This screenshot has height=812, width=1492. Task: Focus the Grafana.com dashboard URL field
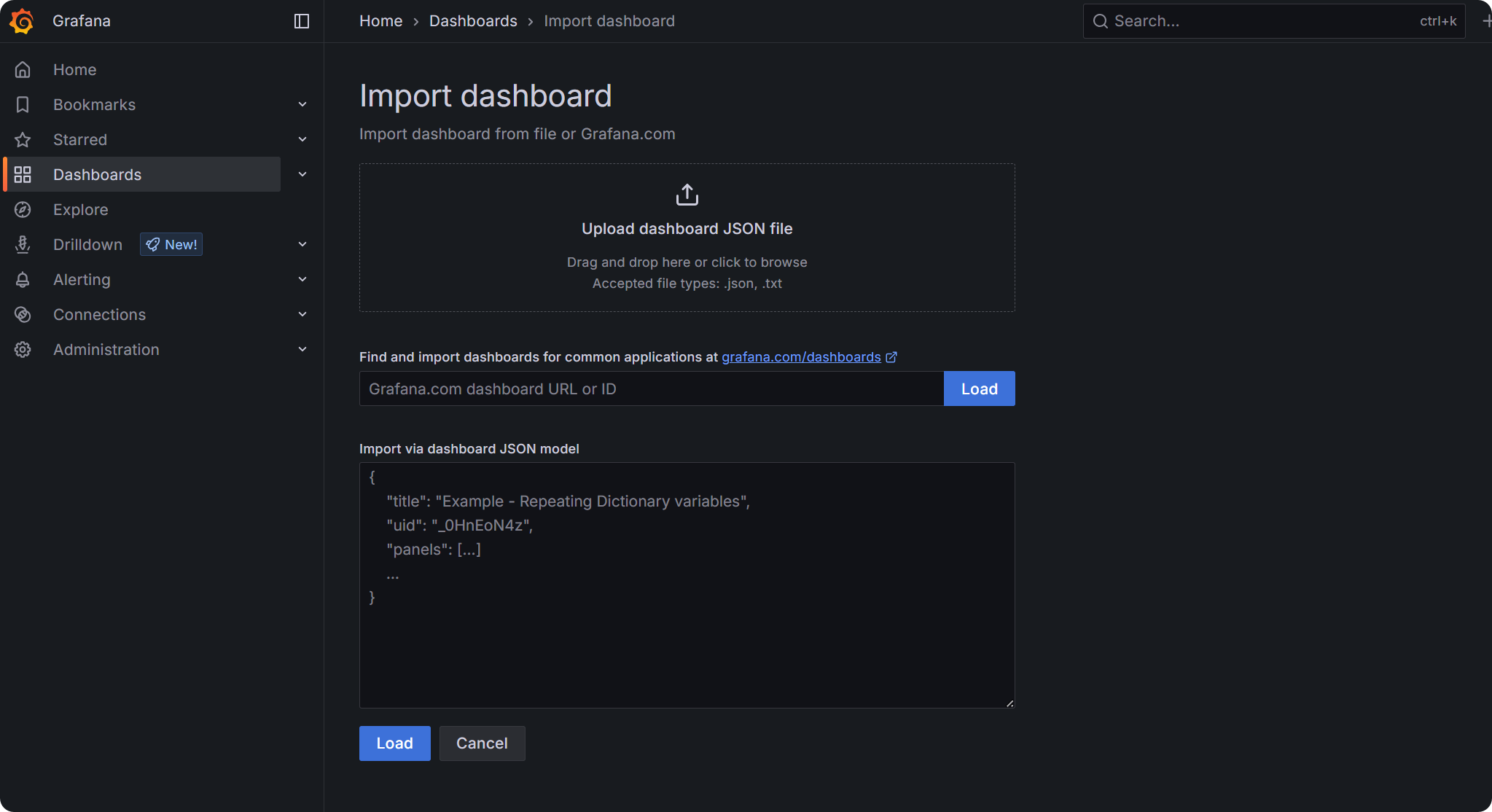pos(651,389)
